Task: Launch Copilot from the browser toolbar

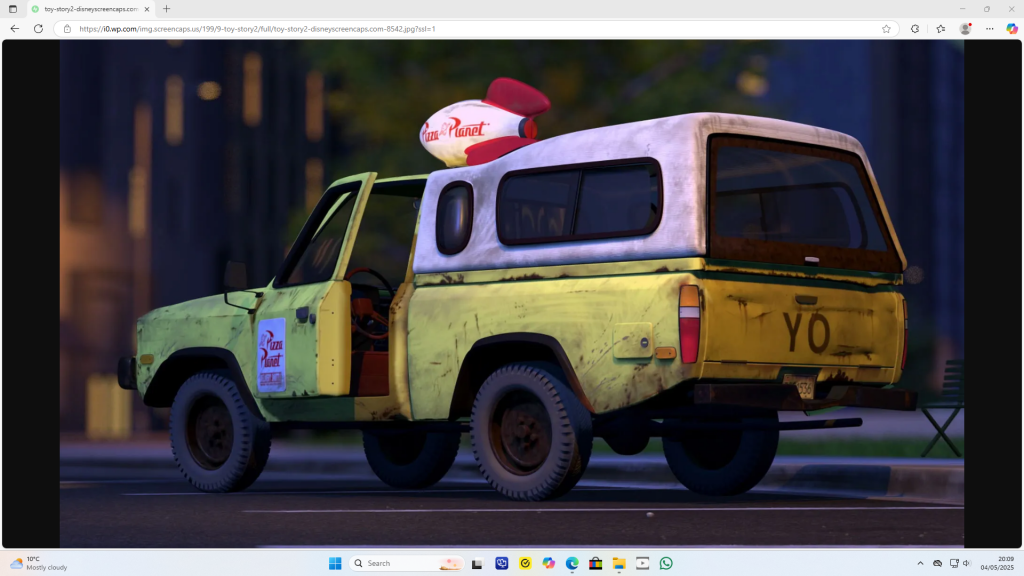Action: 1012,29
